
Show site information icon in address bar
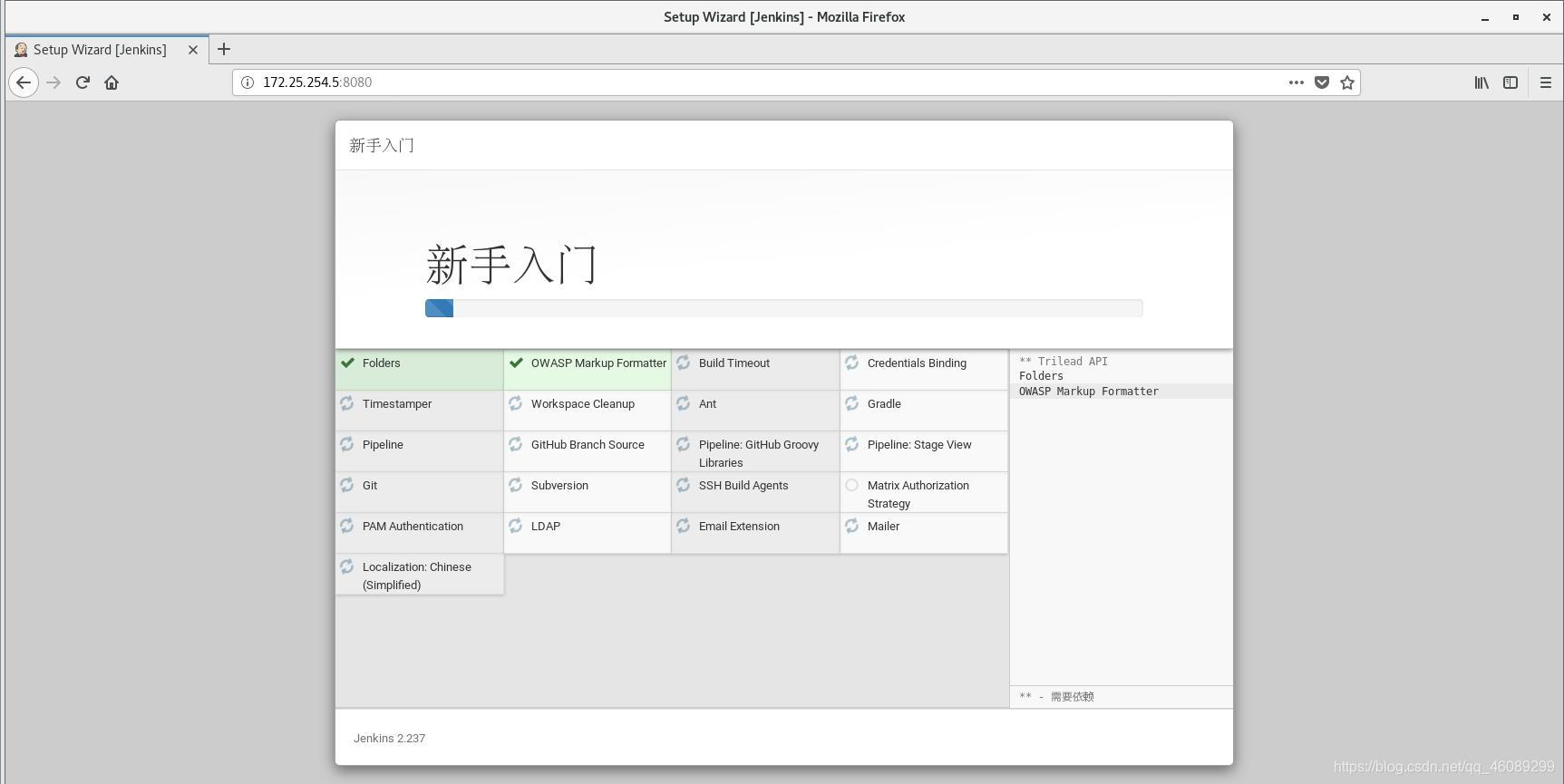[x=247, y=82]
